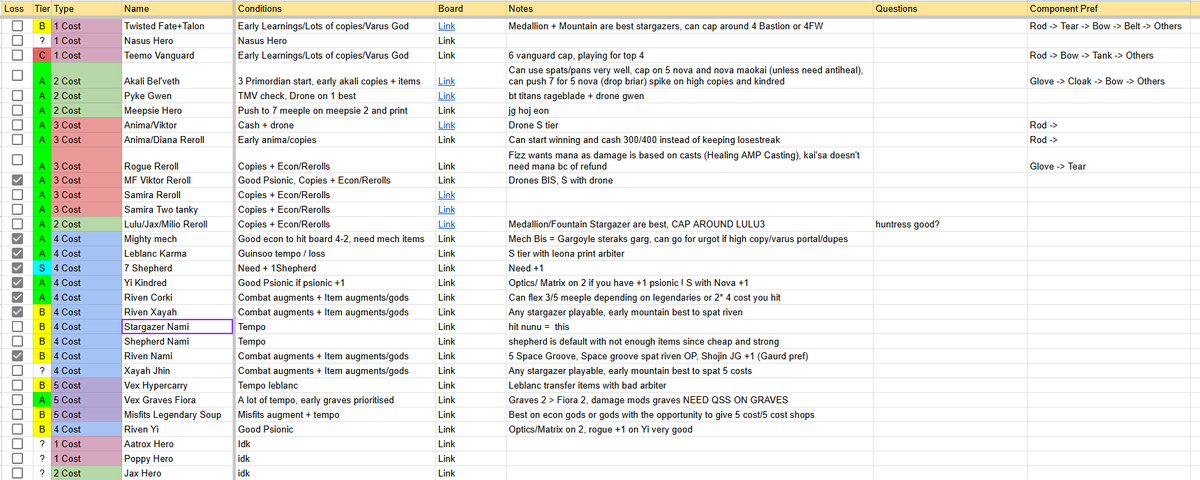The image size is (1200, 480).
Task: Check the Stargazer Nami Loss checkbox
Action: (17, 326)
